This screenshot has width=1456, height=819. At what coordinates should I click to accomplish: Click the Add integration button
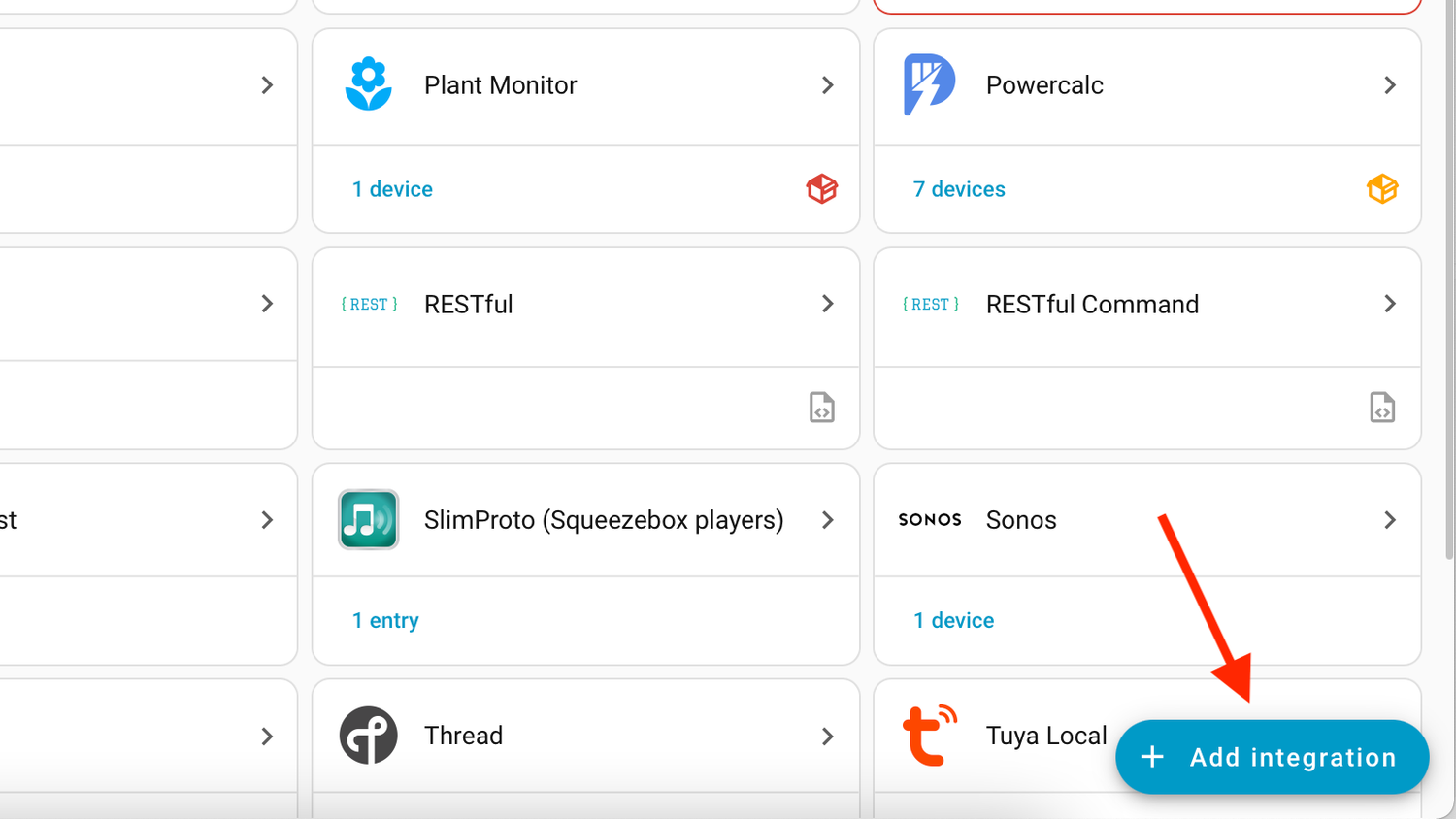coord(1272,757)
